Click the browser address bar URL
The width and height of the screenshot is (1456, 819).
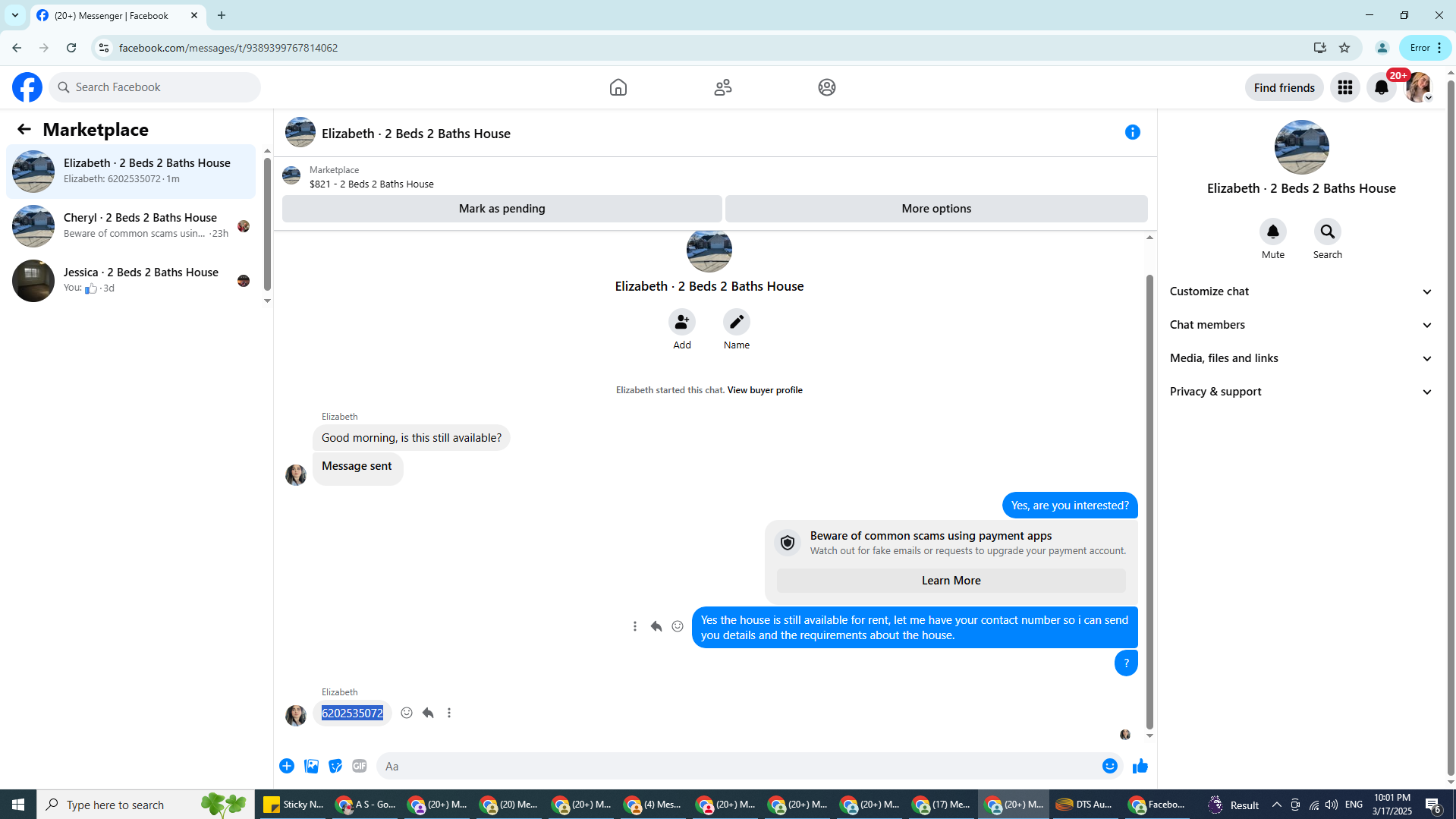[x=228, y=48]
